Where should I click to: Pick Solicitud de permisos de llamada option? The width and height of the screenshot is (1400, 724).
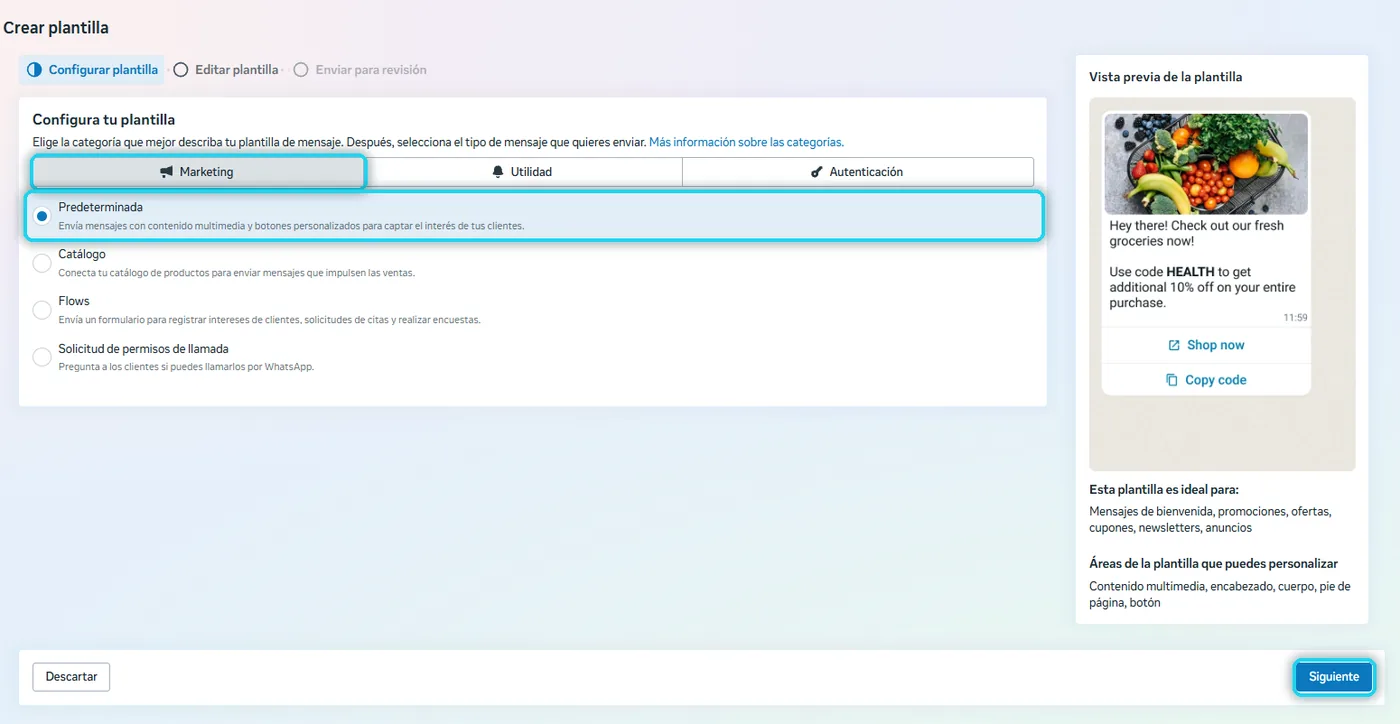42,357
